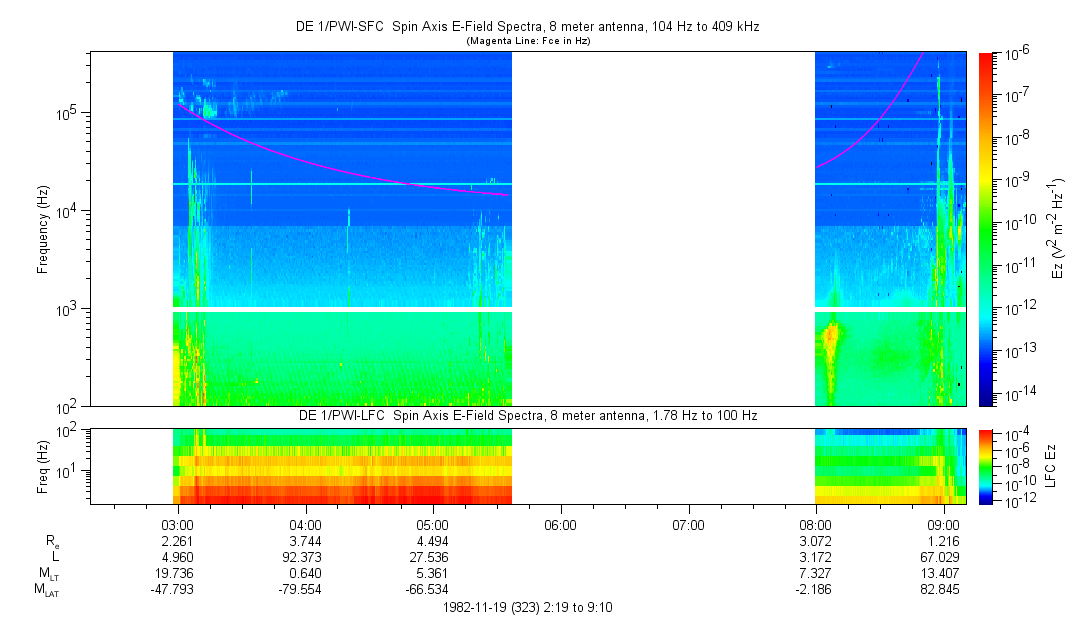Click the 03:00 time tick label

178,525
